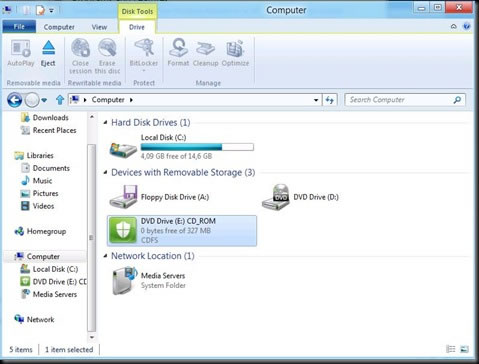Run the Cleanup tool

tap(205, 53)
